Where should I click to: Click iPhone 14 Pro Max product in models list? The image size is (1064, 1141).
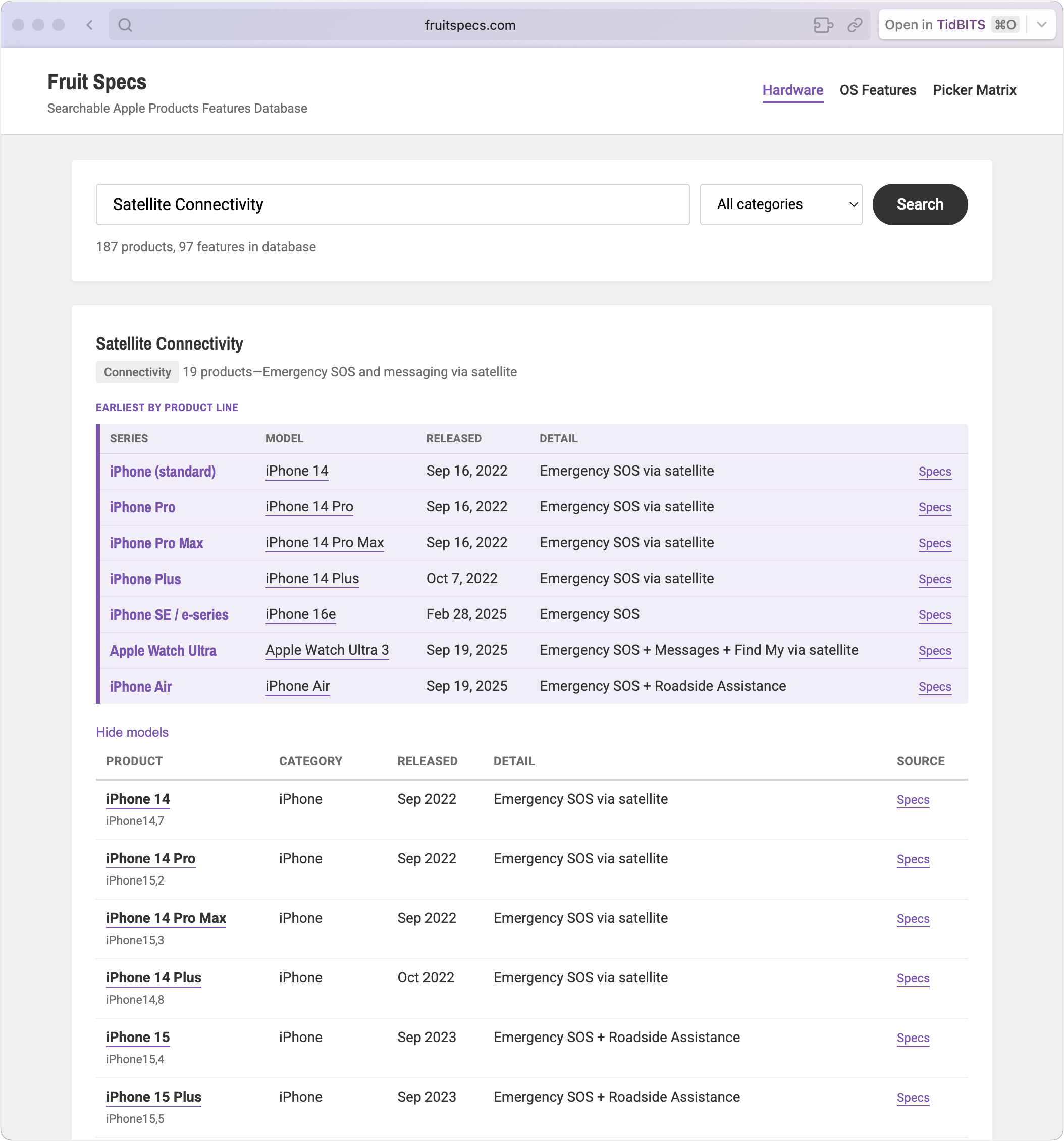point(166,918)
